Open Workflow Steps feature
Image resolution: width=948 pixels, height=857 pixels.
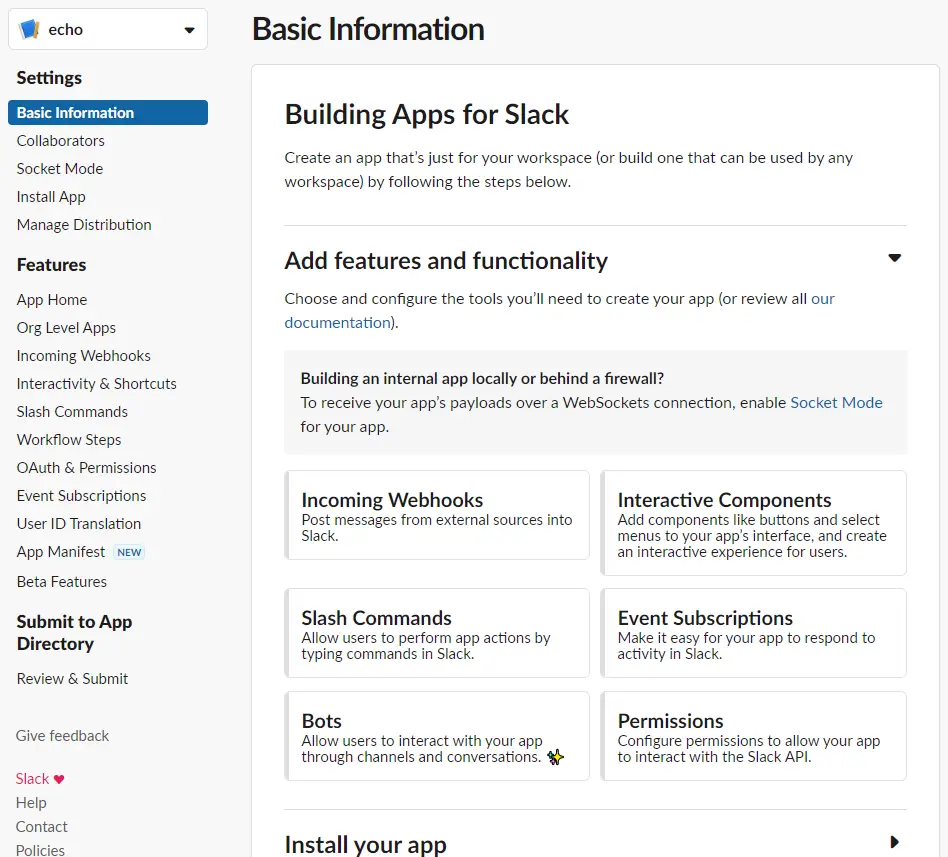coord(69,440)
